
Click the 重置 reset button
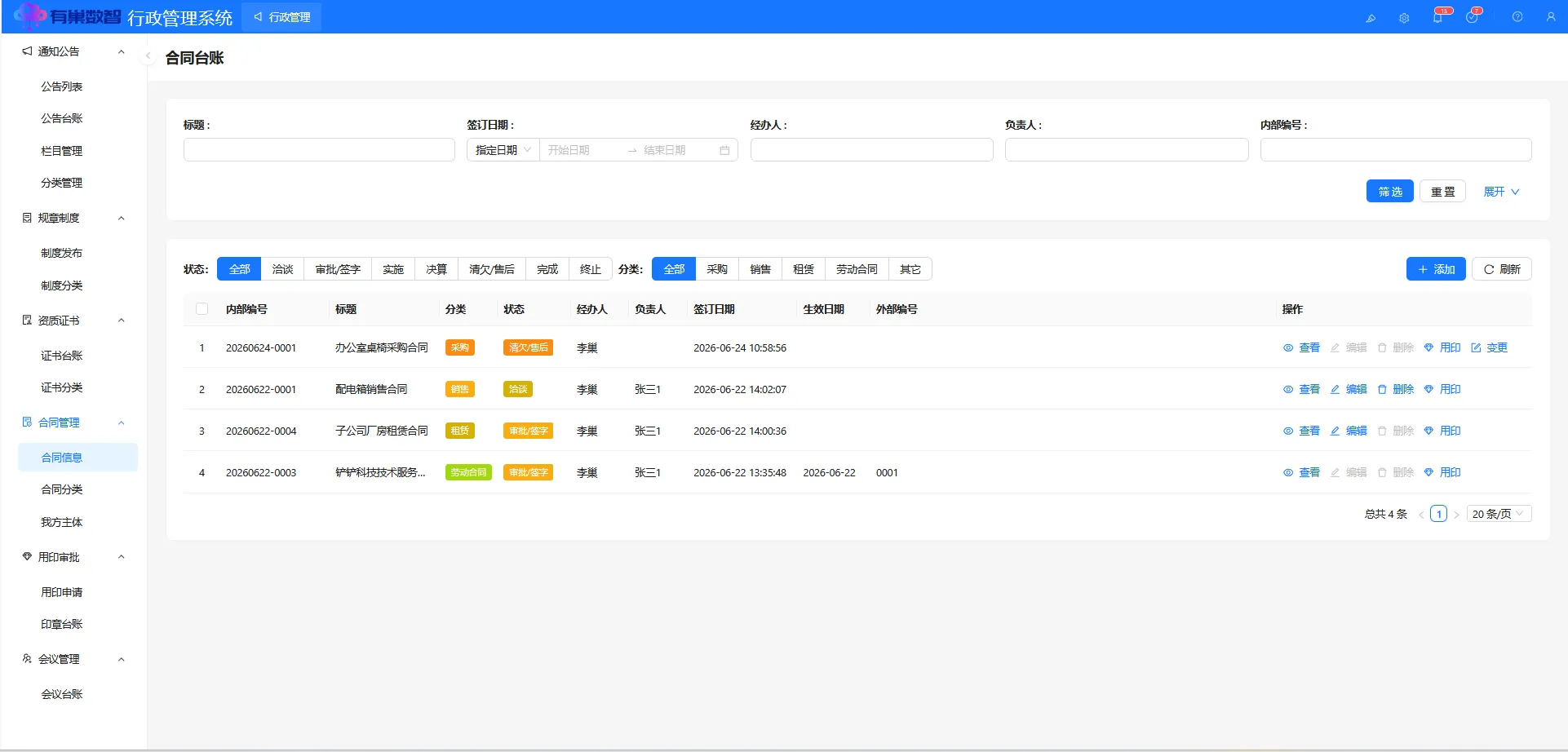(1442, 192)
